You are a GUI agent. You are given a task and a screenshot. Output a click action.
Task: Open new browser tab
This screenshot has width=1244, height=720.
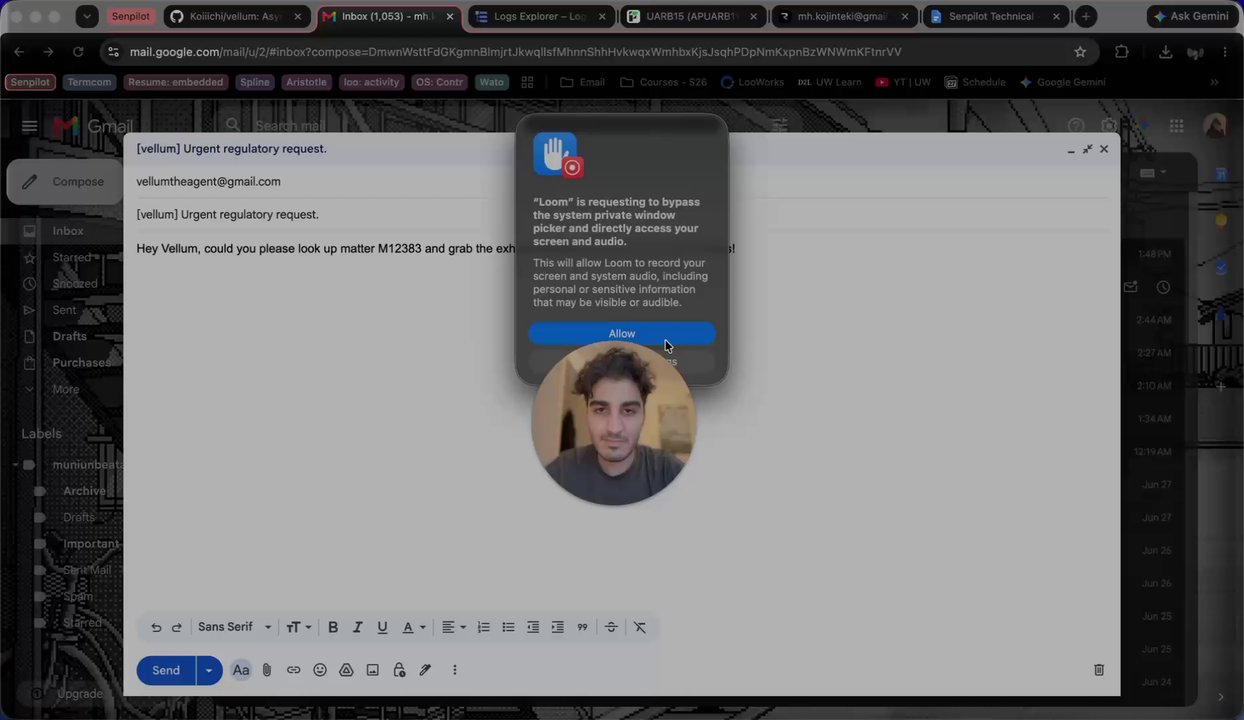pos(1085,16)
